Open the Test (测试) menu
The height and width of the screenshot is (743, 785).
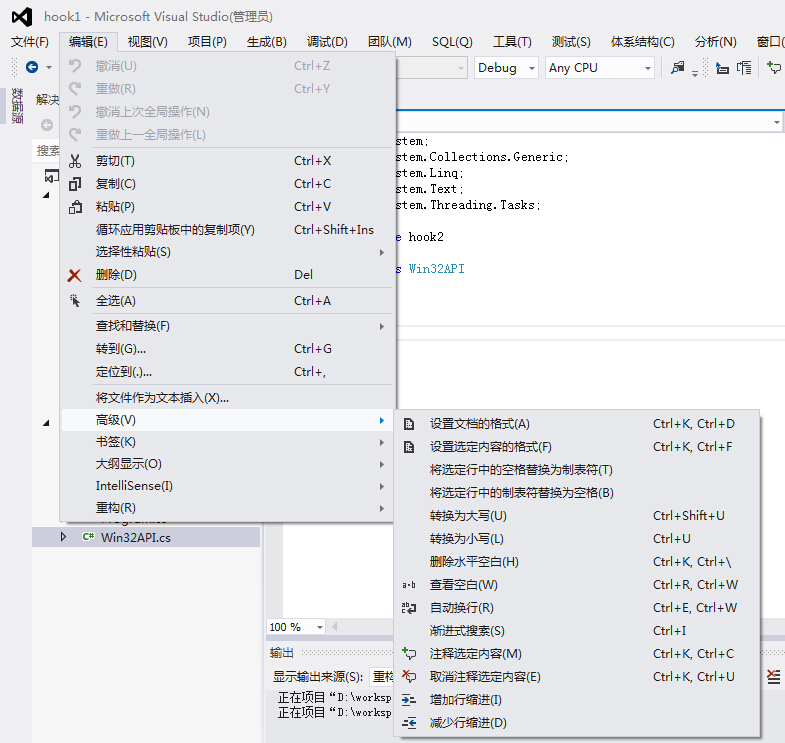point(571,42)
